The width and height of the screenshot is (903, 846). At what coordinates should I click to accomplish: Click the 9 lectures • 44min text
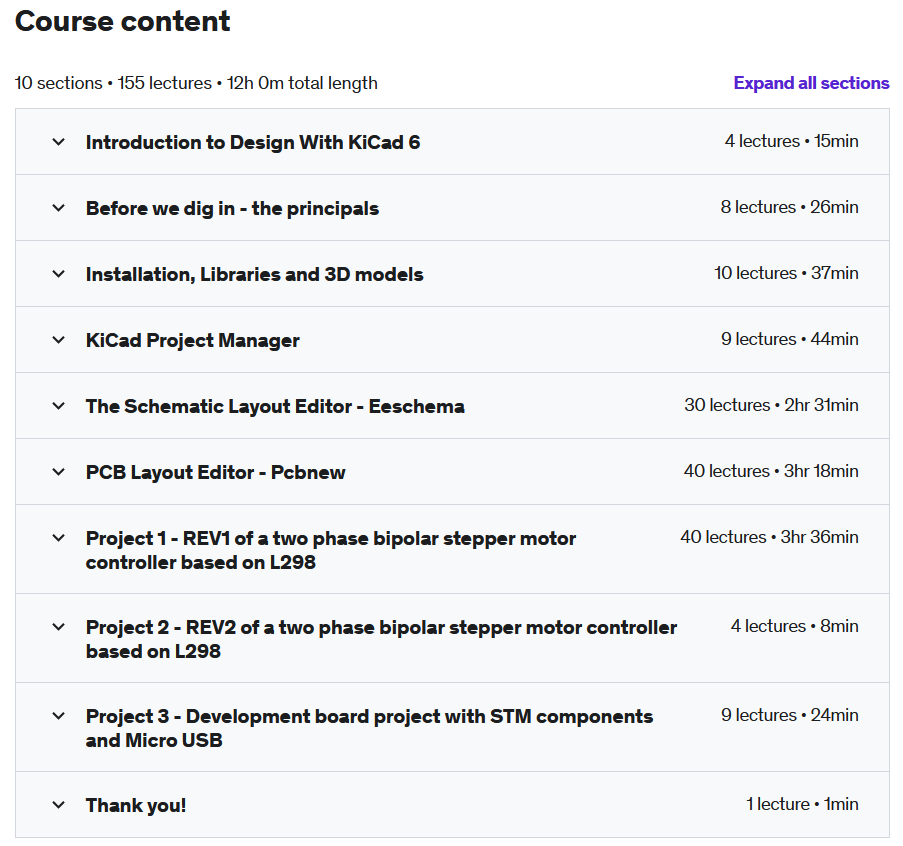pos(790,339)
